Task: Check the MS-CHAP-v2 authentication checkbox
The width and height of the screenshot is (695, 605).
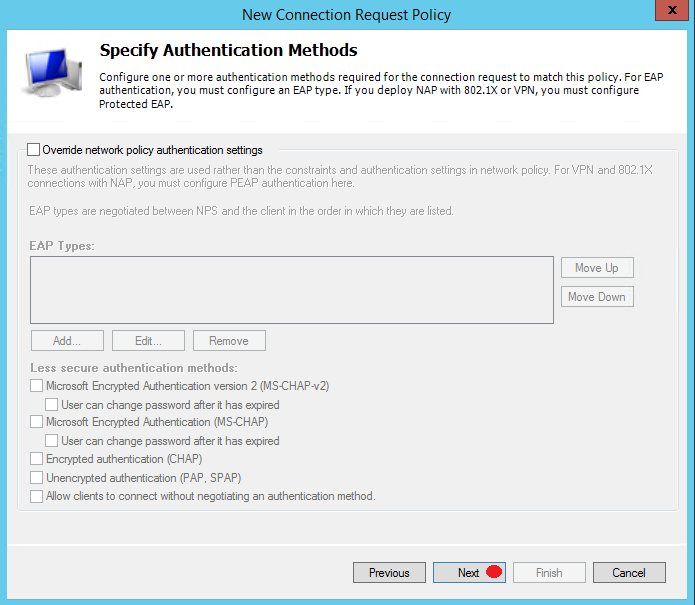Action: (36, 386)
